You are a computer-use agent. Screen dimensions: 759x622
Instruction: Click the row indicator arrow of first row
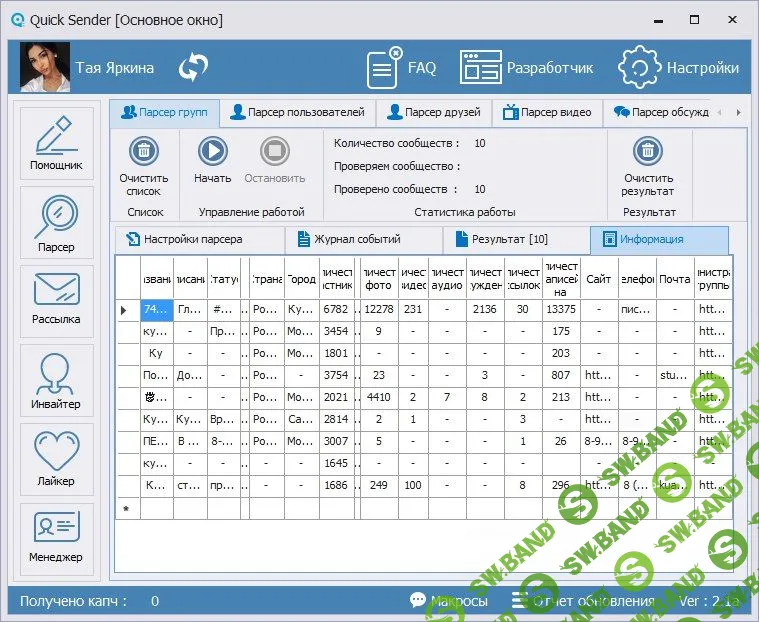[x=124, y=310]
